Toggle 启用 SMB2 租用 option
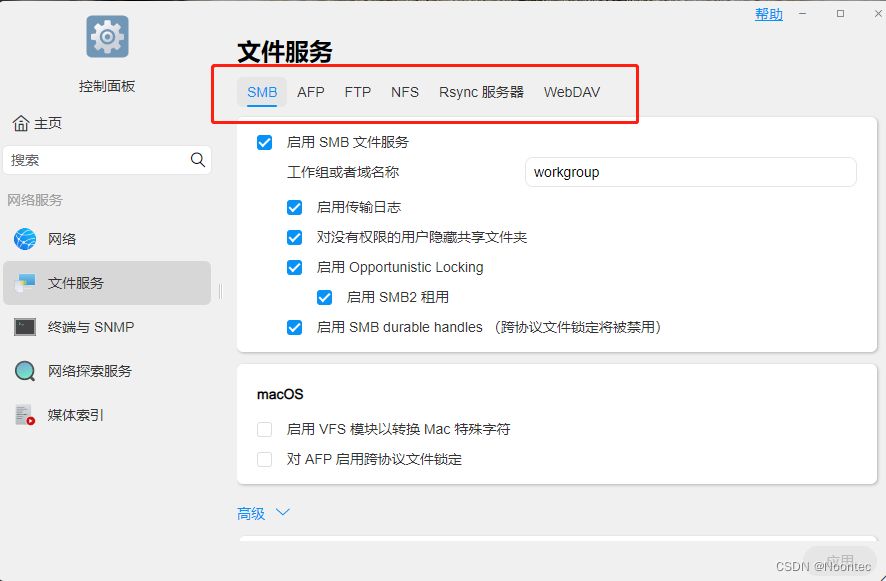This screenshot has height=581, width=886. pos(324,297)
